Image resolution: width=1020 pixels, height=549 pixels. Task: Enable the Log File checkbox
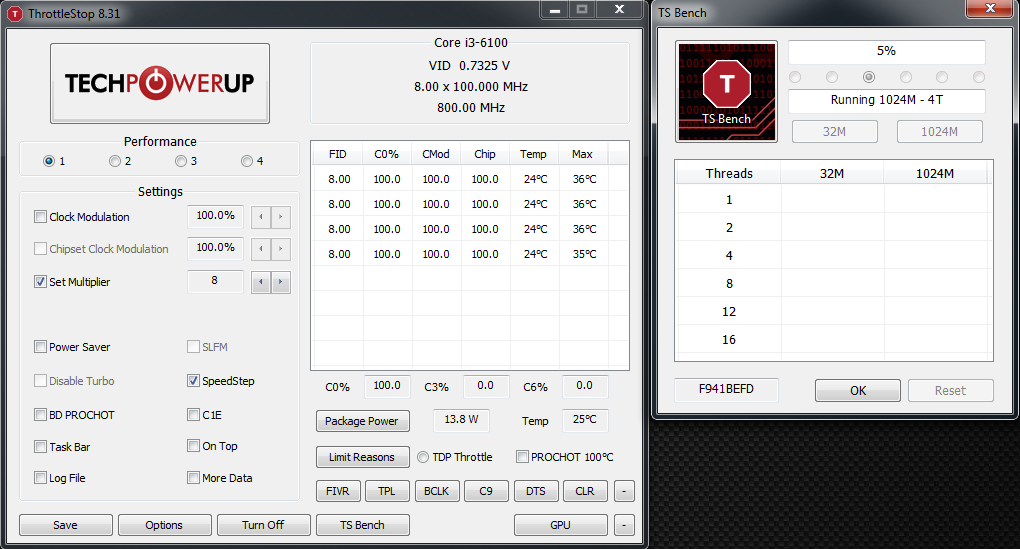[x=40, y=477]
